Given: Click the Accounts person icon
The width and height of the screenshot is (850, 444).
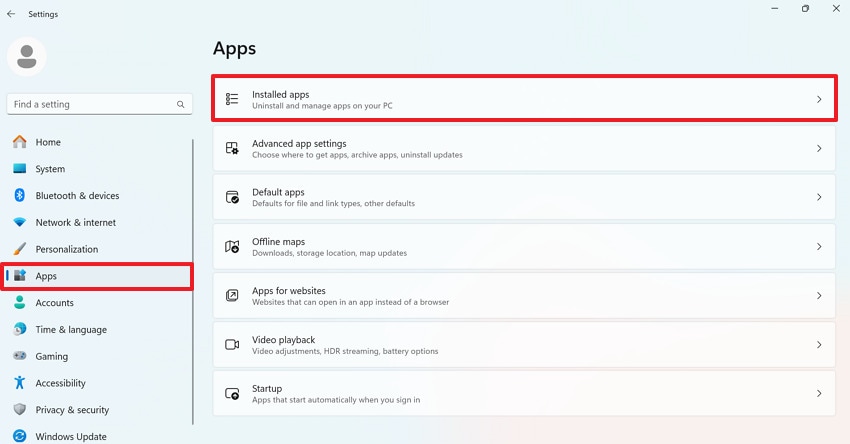Looking at the screenshot, I should pos(20,303).
